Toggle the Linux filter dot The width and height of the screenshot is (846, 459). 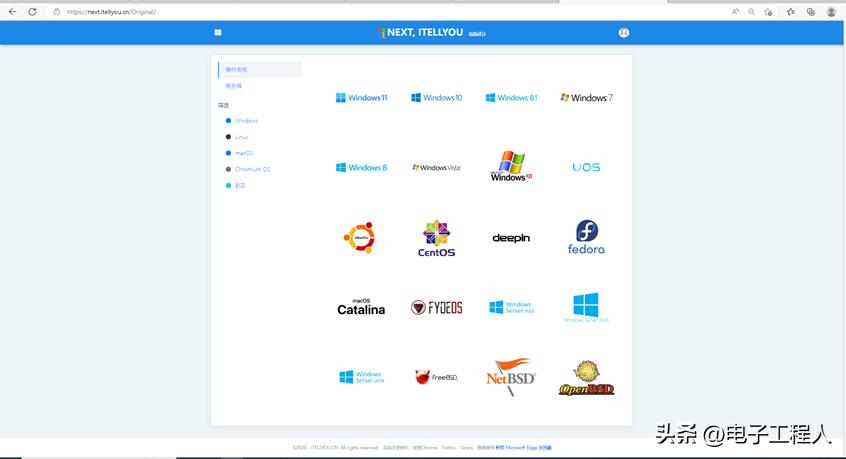tap(228, 137)
